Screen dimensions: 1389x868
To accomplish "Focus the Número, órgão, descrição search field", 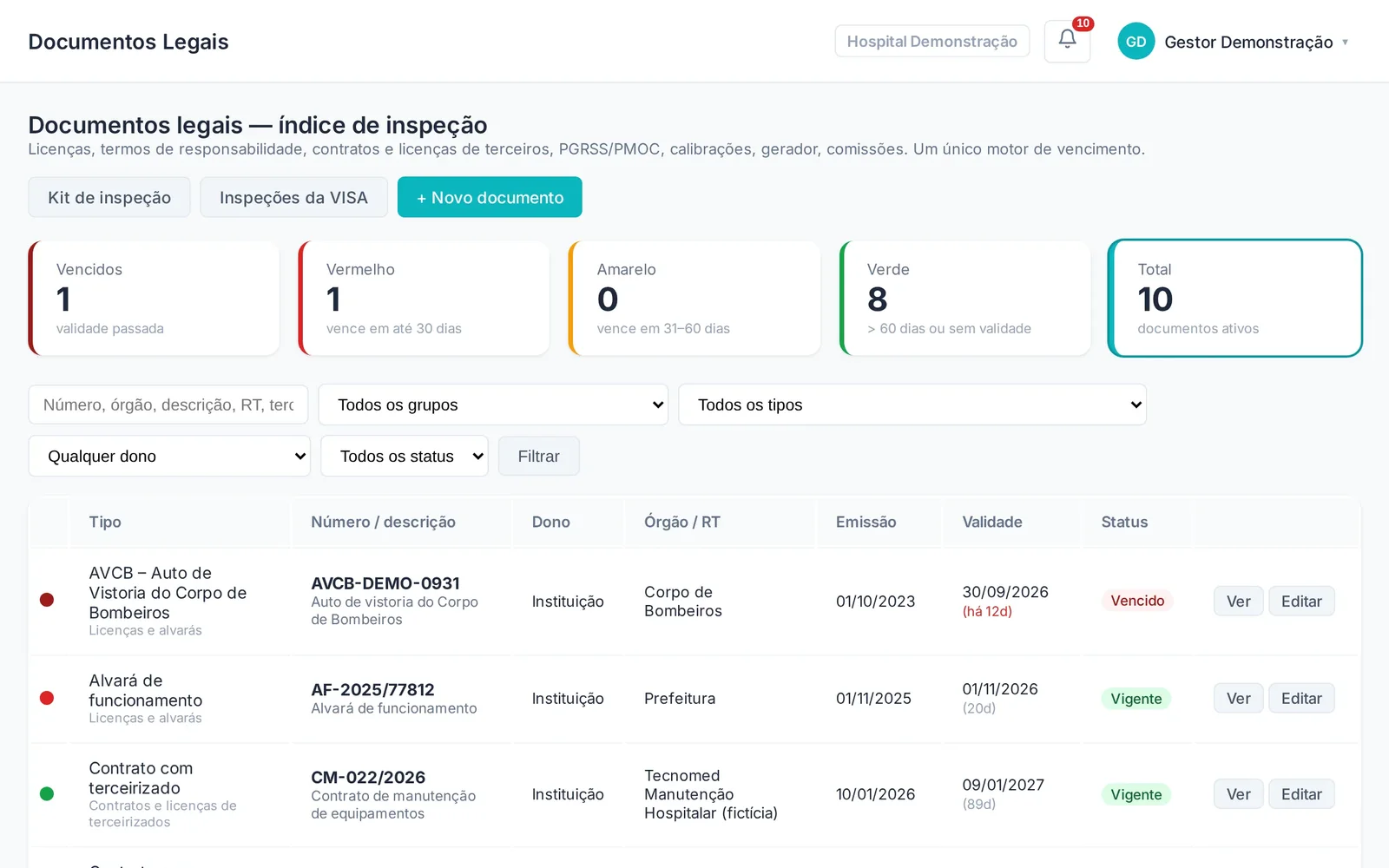I will pyautogui.click(x=168, y=404).
